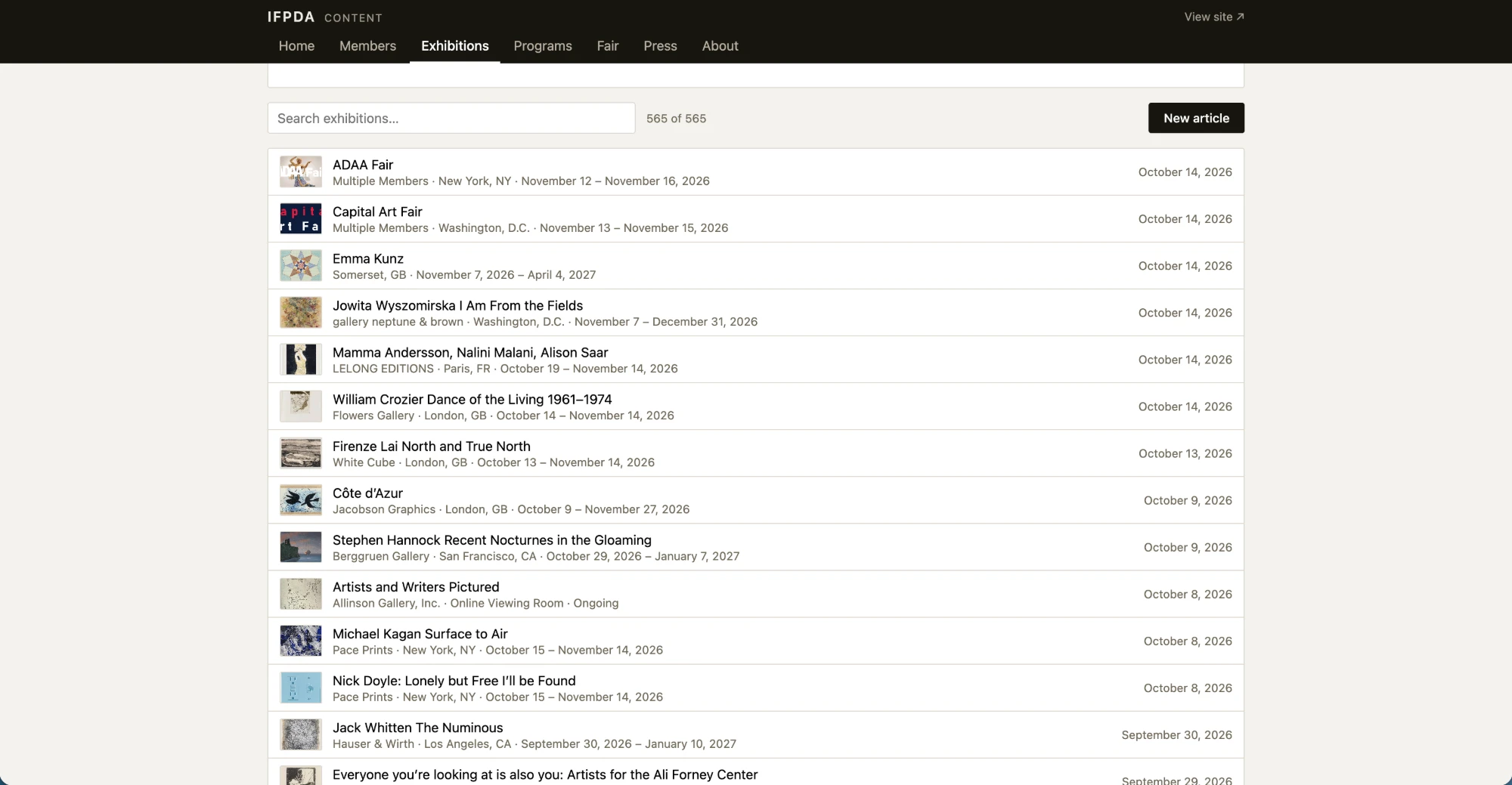This screenshot has height=785, width=1512.
Task: Click the Hauser & Wirth Los Angeles line
Action: pos(534,743)
